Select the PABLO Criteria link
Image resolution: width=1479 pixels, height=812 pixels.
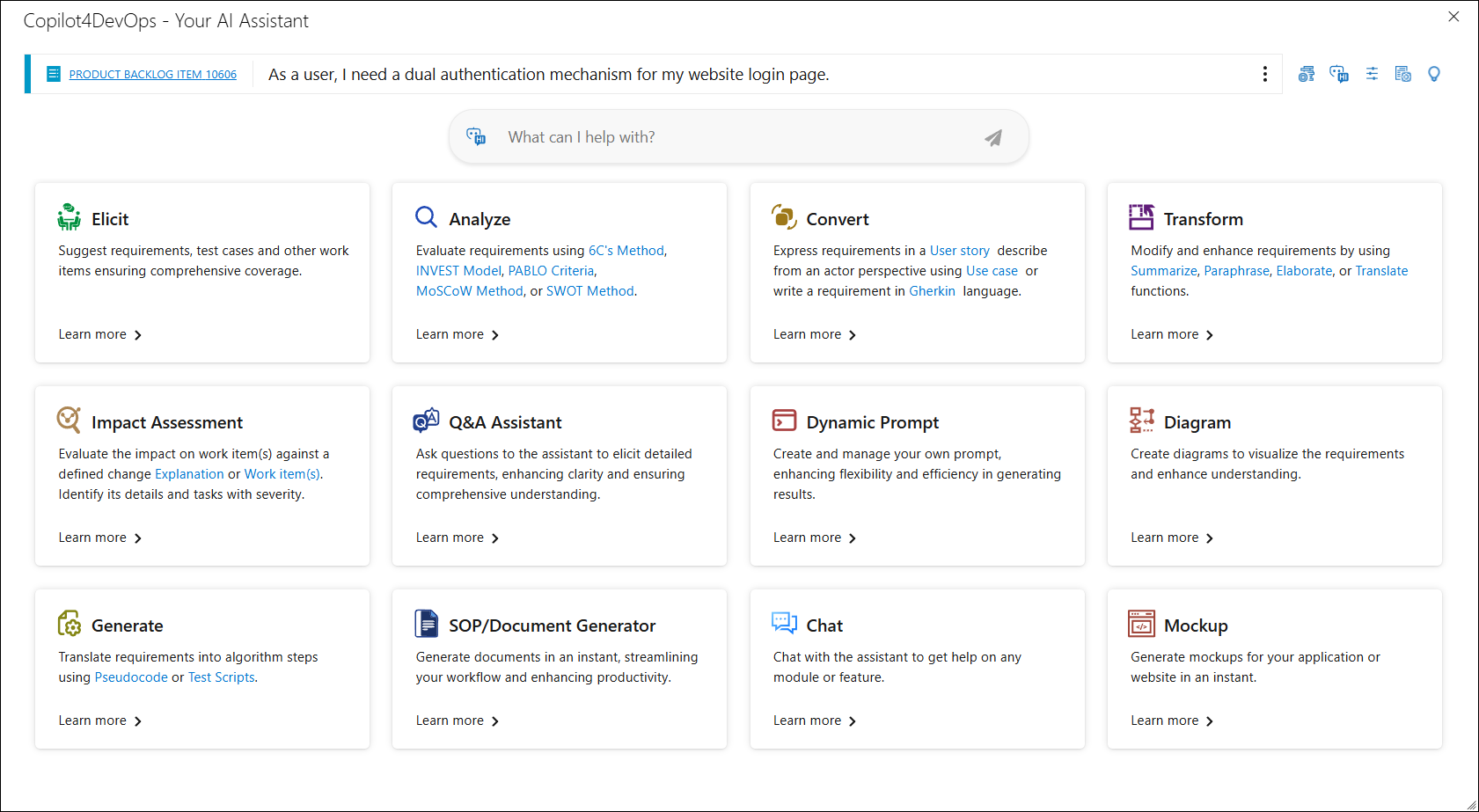[552, 271]
